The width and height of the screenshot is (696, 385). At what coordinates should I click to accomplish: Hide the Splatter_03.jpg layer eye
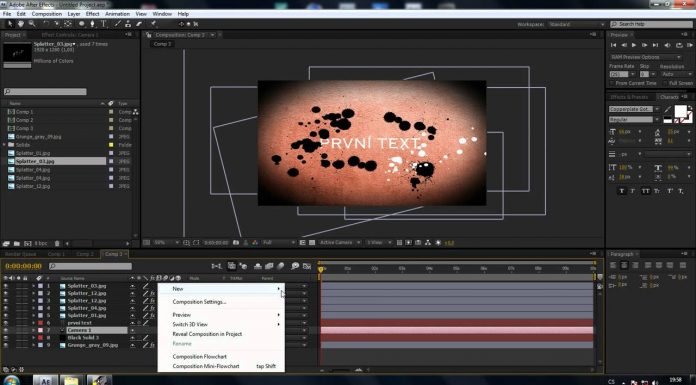tap(6, 286)
